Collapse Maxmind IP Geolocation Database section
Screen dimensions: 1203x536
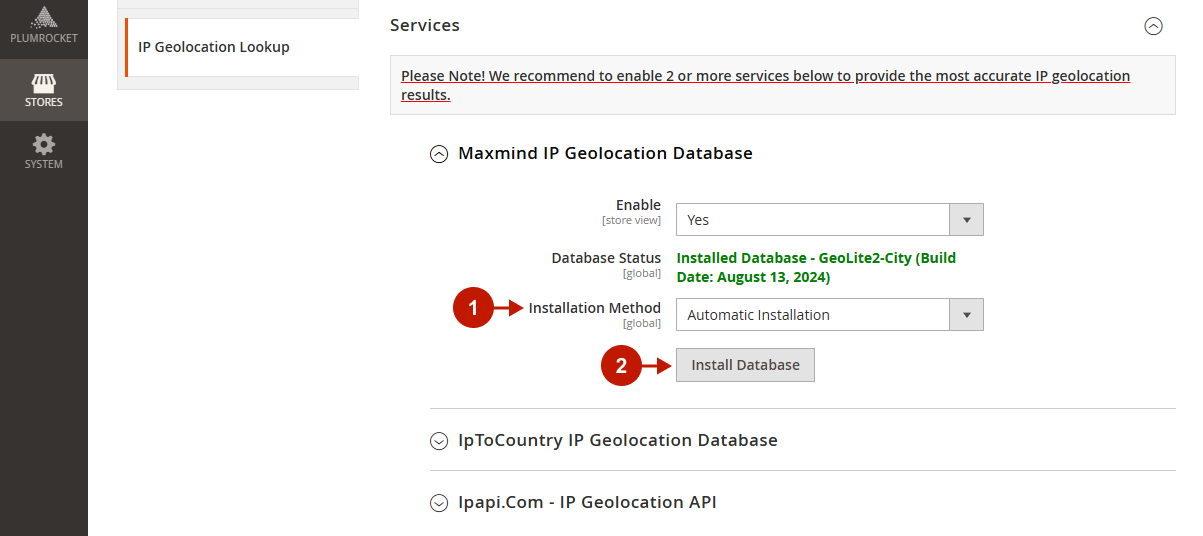(438, 154)
